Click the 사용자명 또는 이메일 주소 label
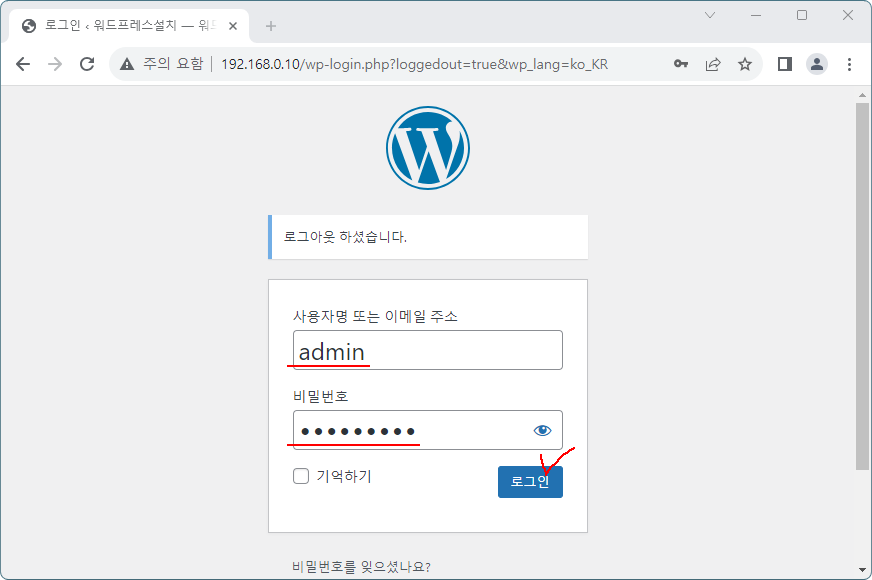Viewport: 872px width, 580px height. [x=375, y=316]
